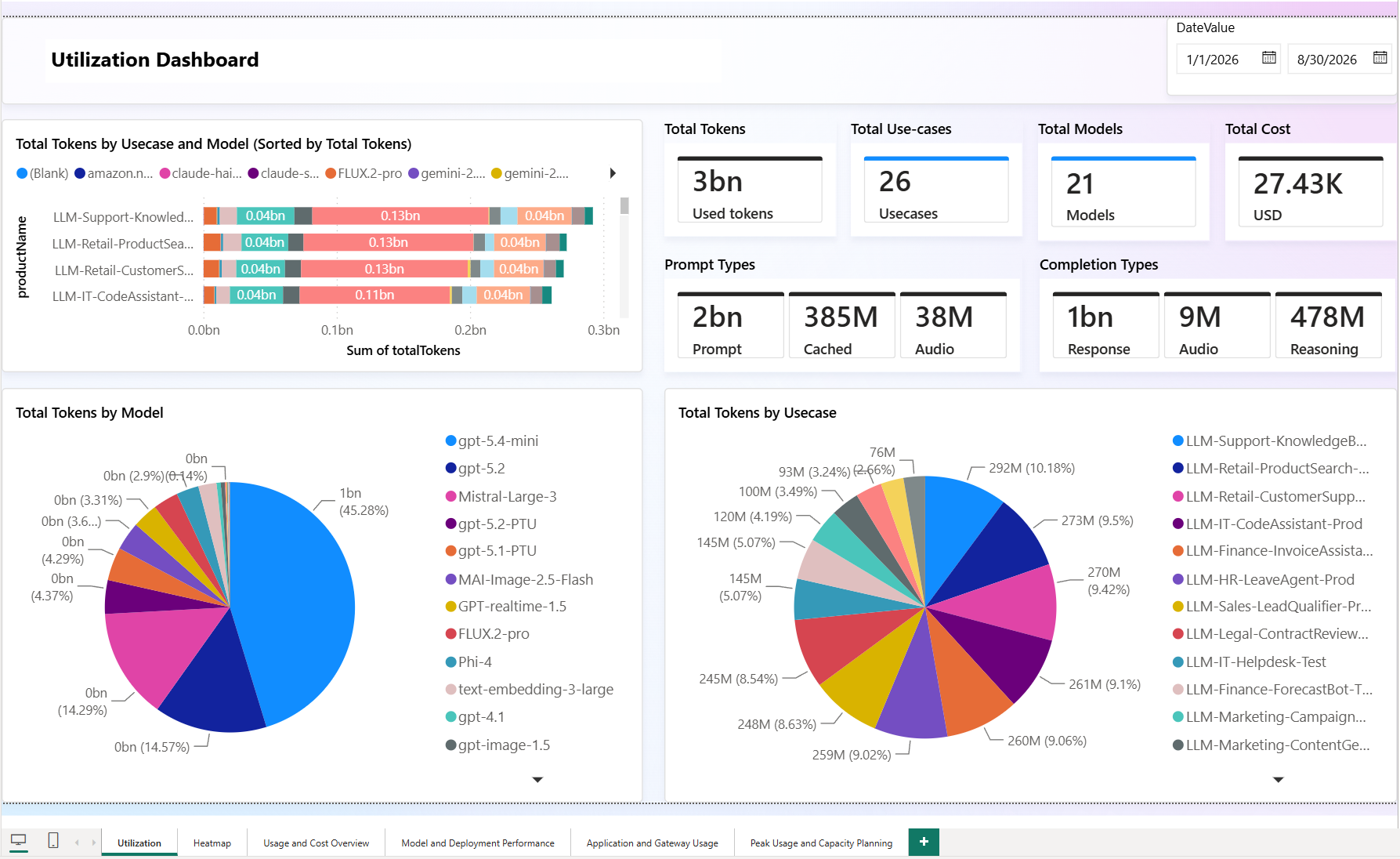Open the end date calendar picker icon
This screenshot has width=1400, height=859.
pyautogui.click(x=1380, y=58)
